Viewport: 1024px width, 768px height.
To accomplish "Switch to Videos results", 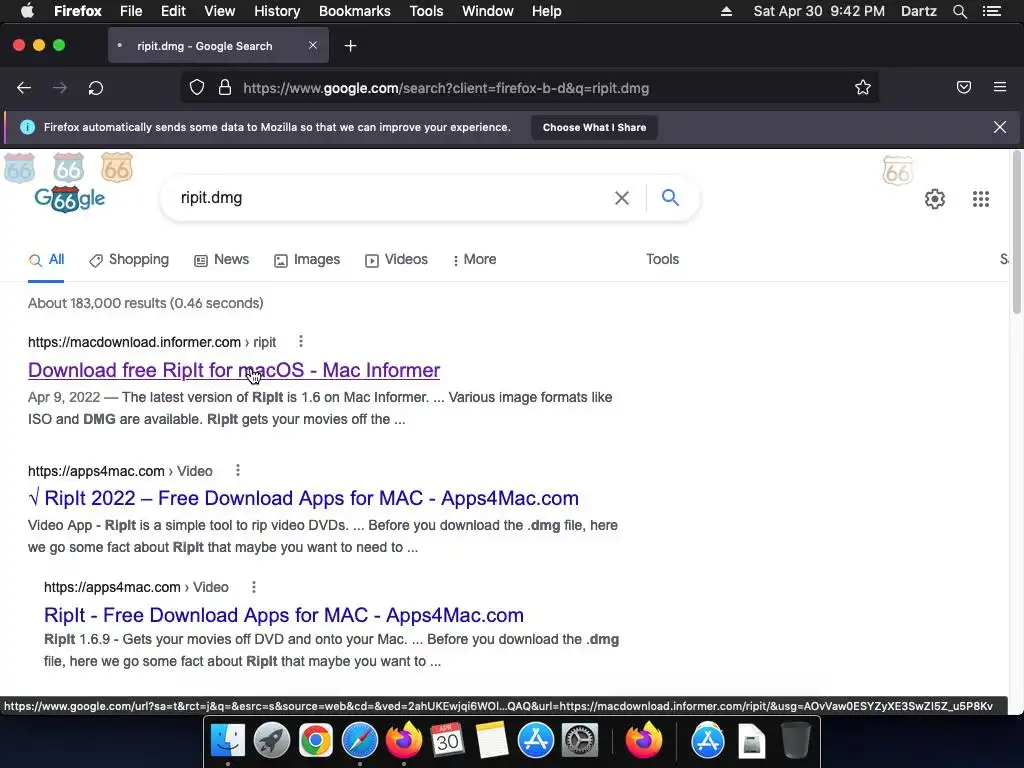I will coord(396,260).
